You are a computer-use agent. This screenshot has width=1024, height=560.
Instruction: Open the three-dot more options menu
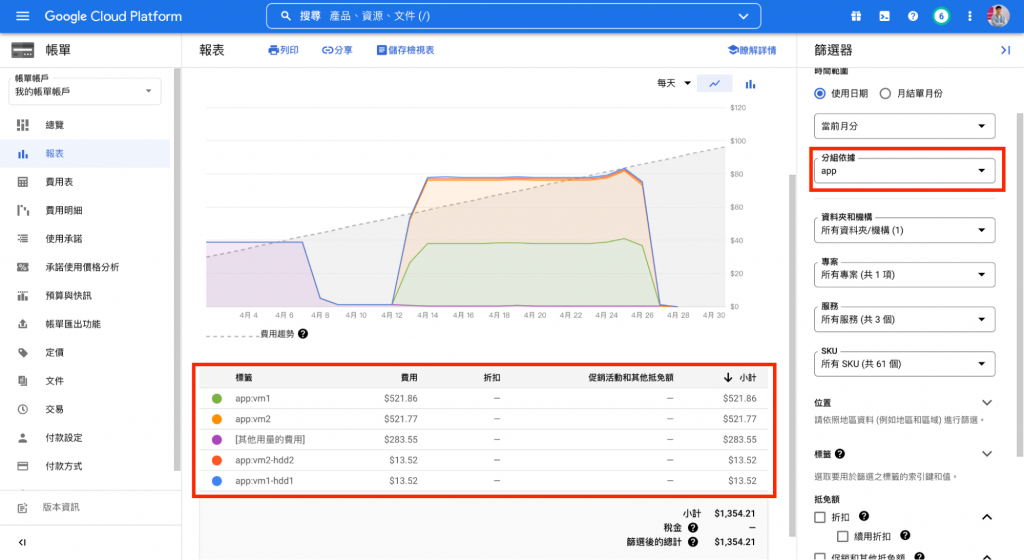(x=969, y=16)
